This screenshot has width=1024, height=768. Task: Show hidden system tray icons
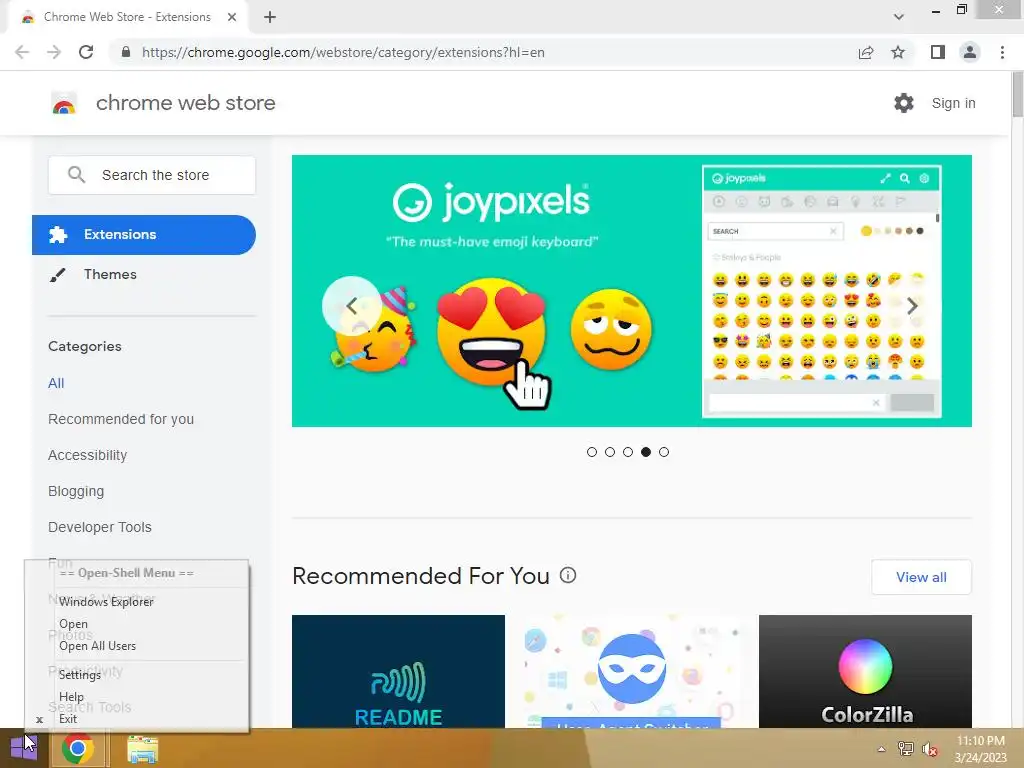click(881, 749)
